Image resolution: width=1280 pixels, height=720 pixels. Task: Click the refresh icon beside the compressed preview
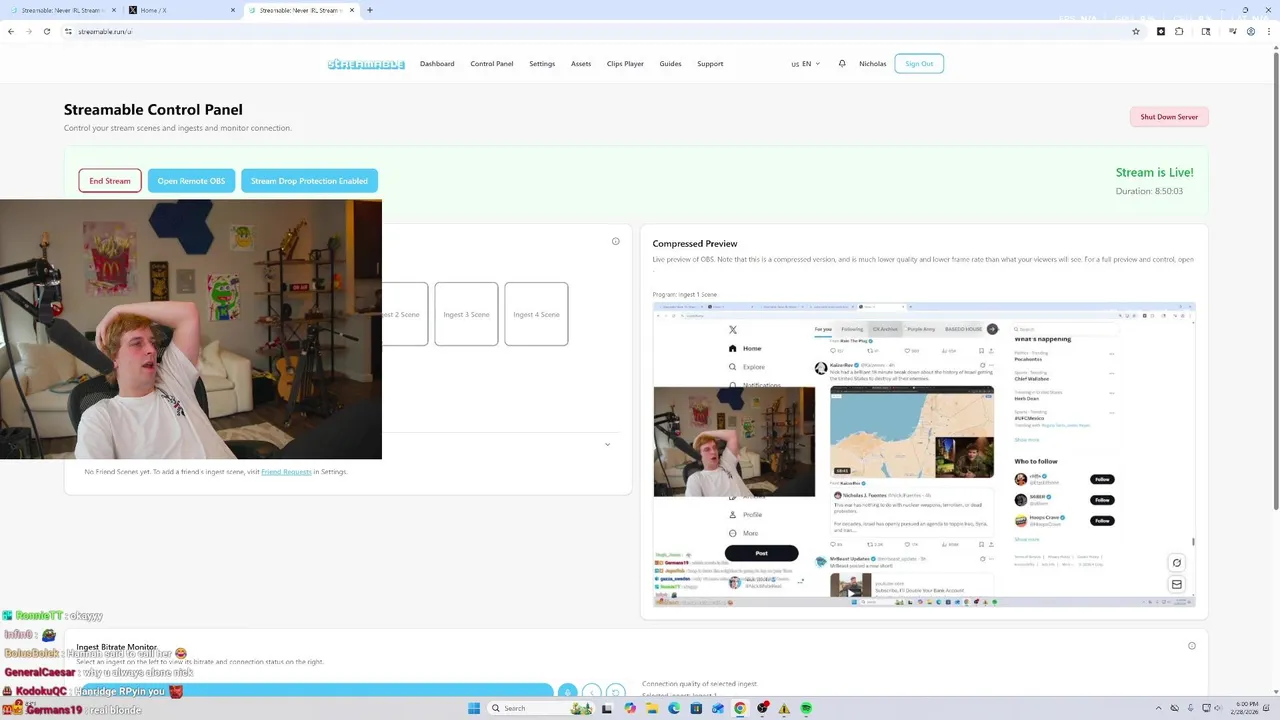click(1177, 563)
